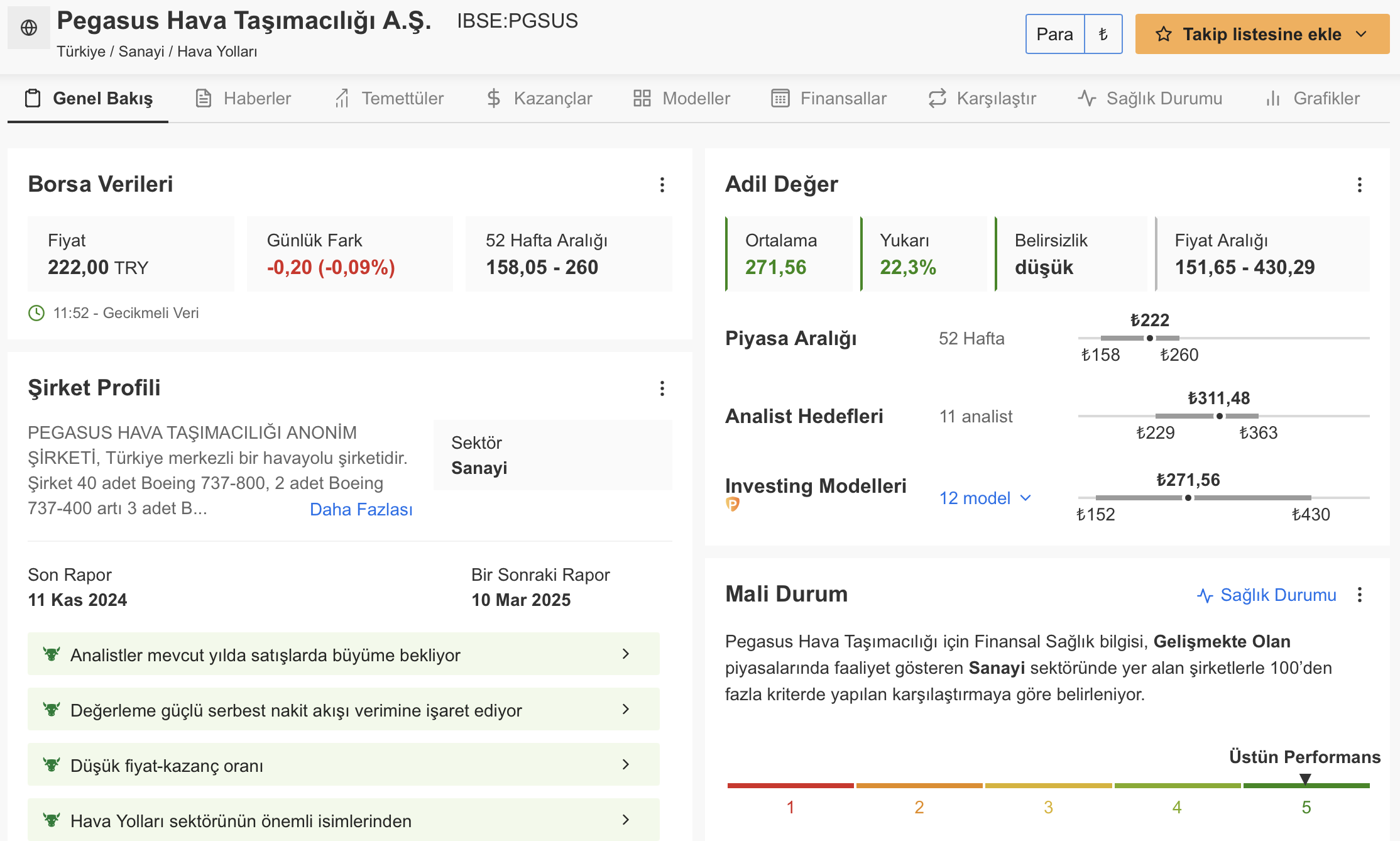Click the Sektör Sanayi box

(x=553, y=455)
